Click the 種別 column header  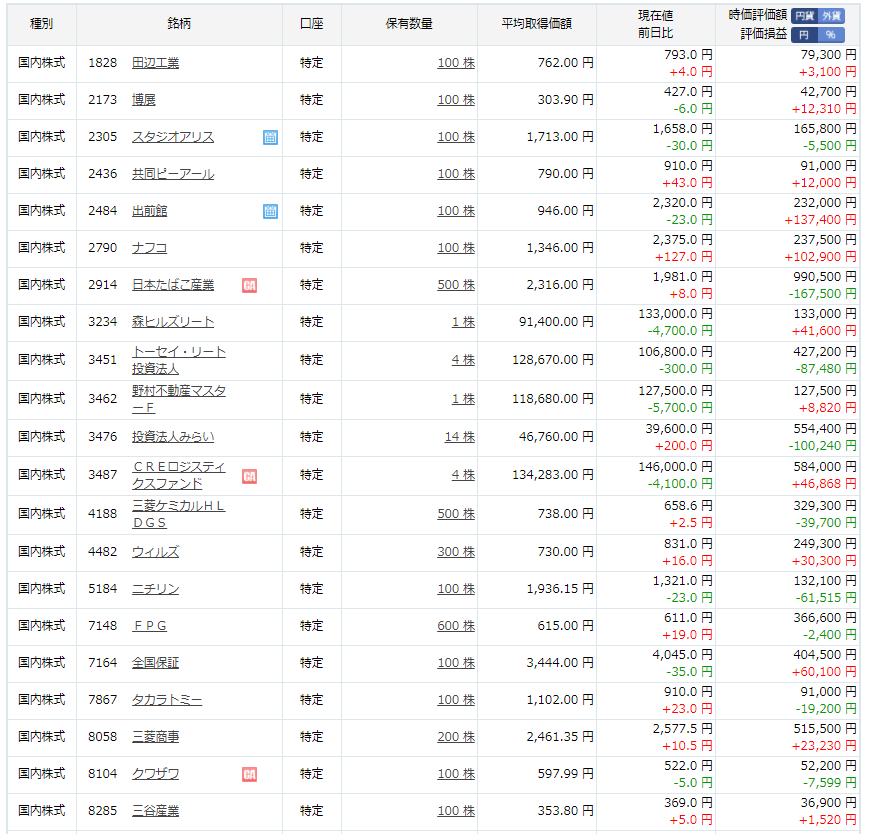coord(42,23)
